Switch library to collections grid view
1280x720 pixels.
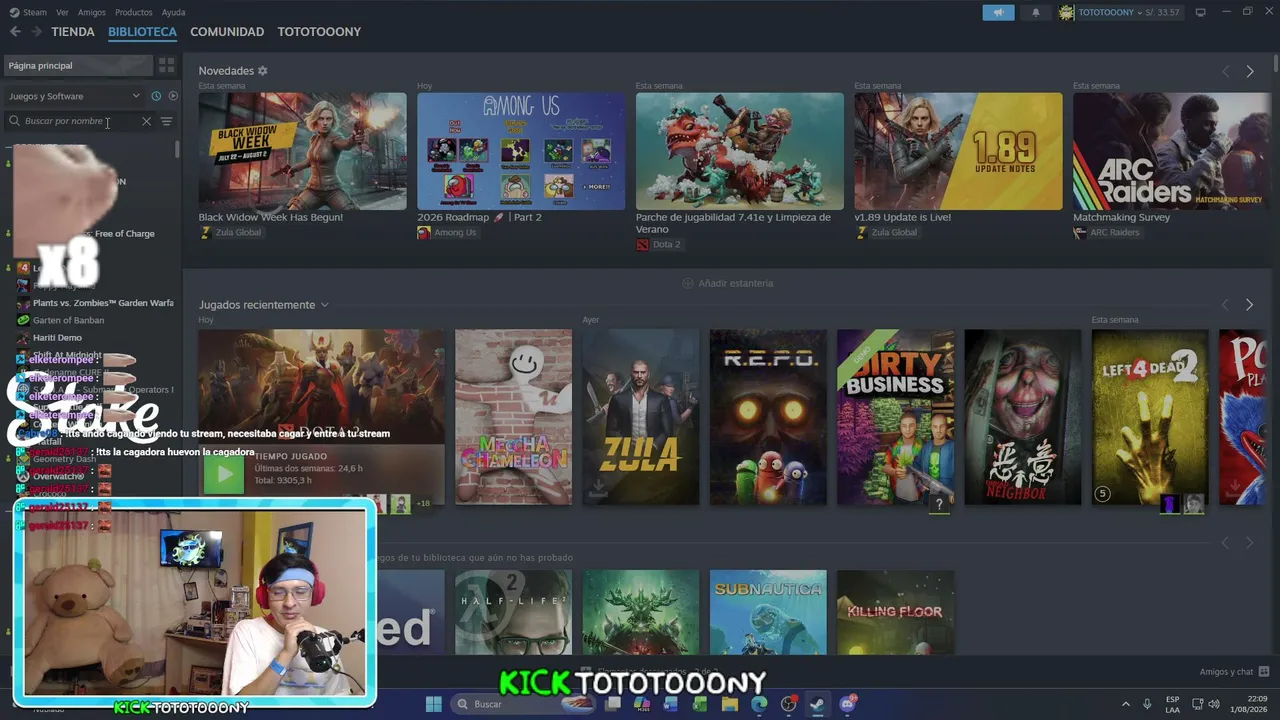pyautogui.click(x=166, y=65)
